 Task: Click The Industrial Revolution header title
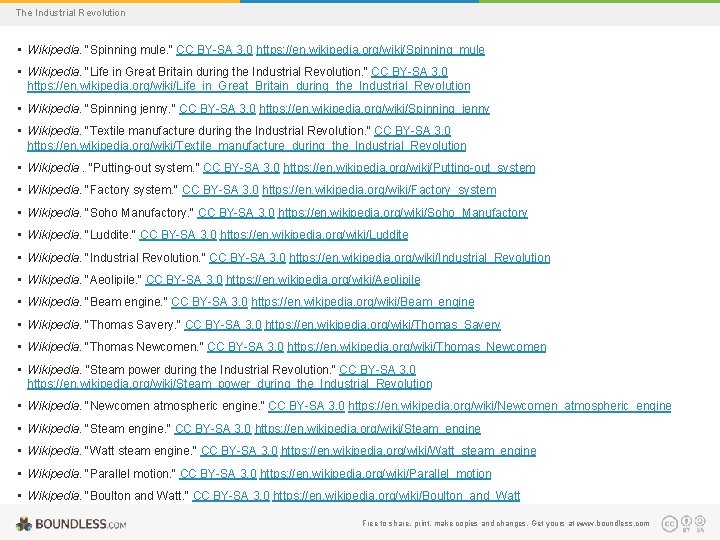click(71, 13)
